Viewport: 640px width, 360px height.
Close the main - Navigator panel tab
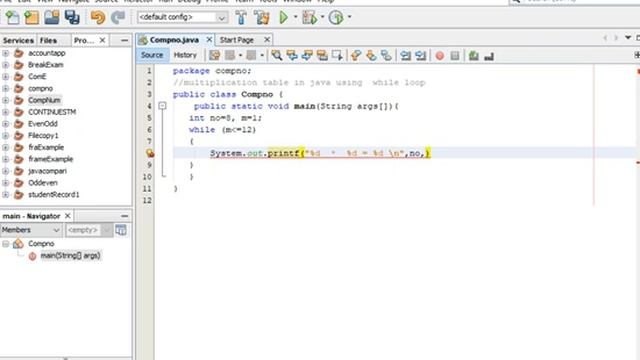(68, 216)
